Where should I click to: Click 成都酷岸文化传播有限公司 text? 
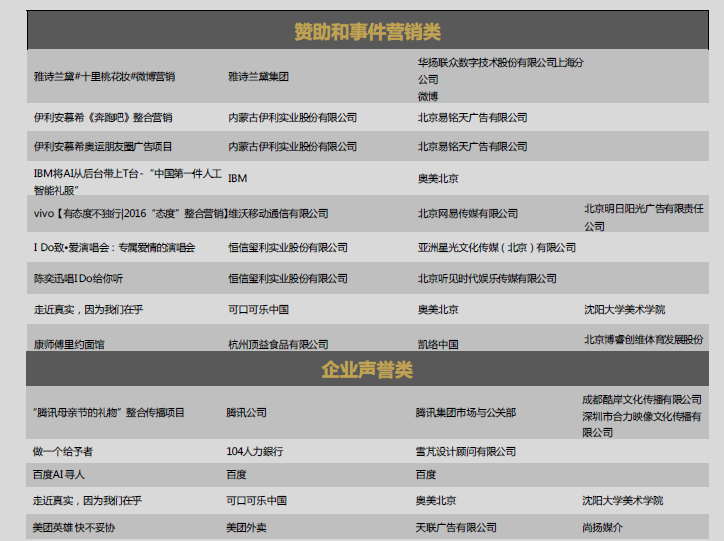(642, 400)
